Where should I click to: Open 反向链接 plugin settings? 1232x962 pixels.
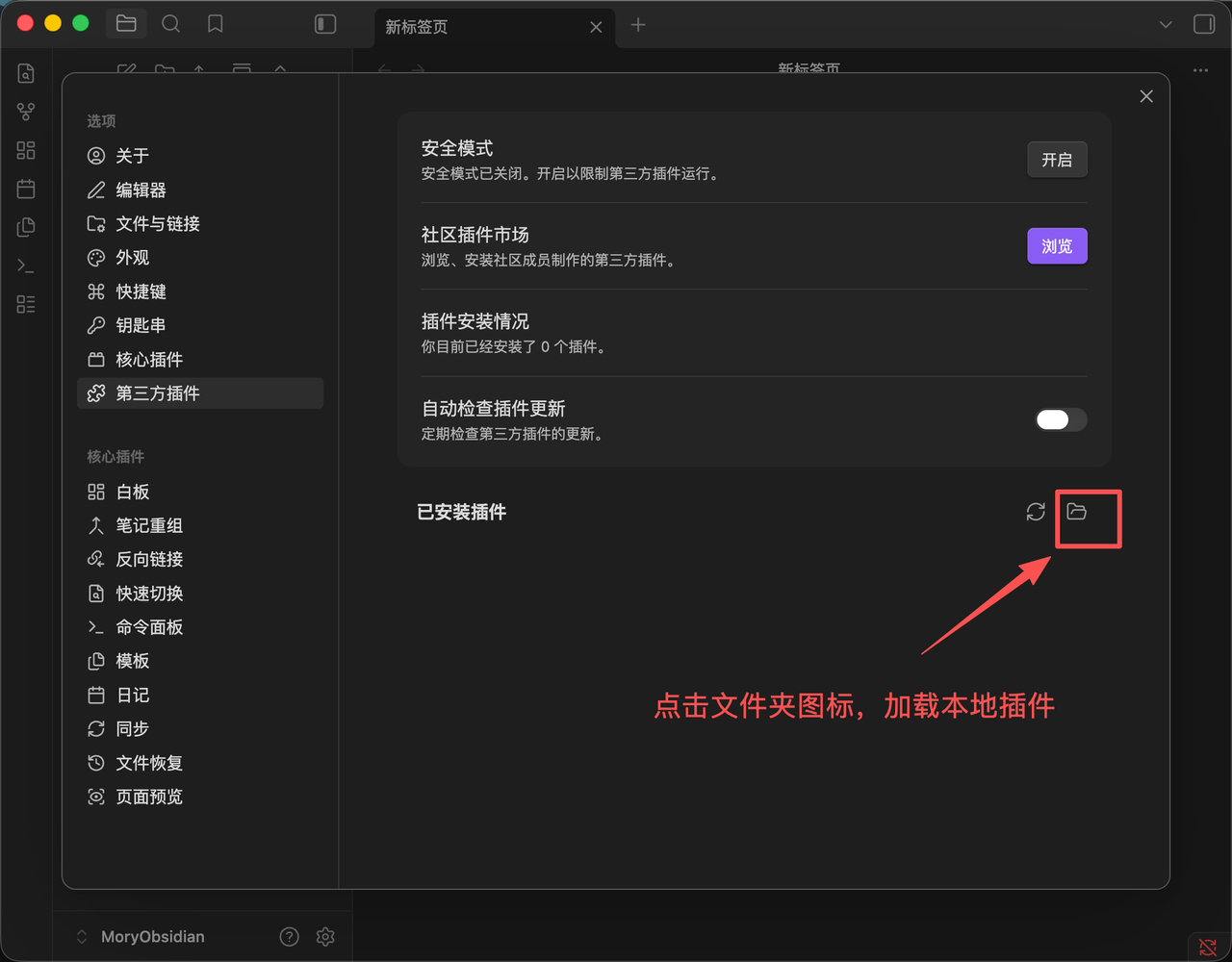coord(200,559)
